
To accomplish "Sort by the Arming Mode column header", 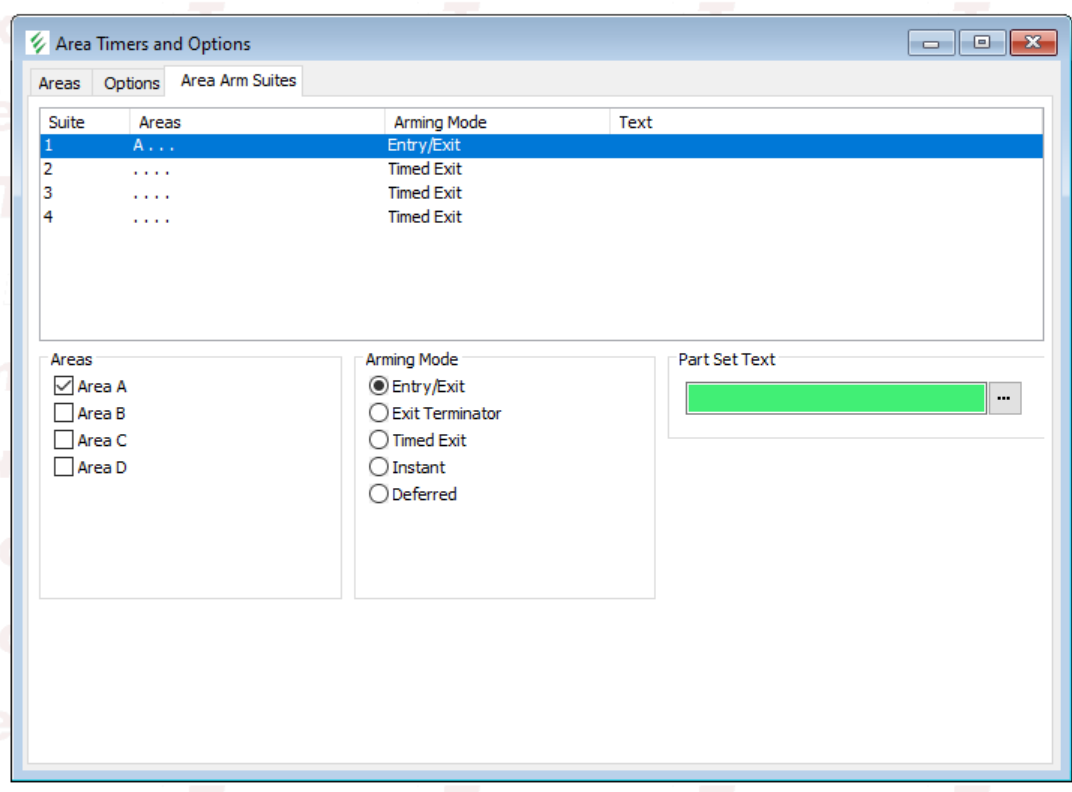I will pos(440,122).
